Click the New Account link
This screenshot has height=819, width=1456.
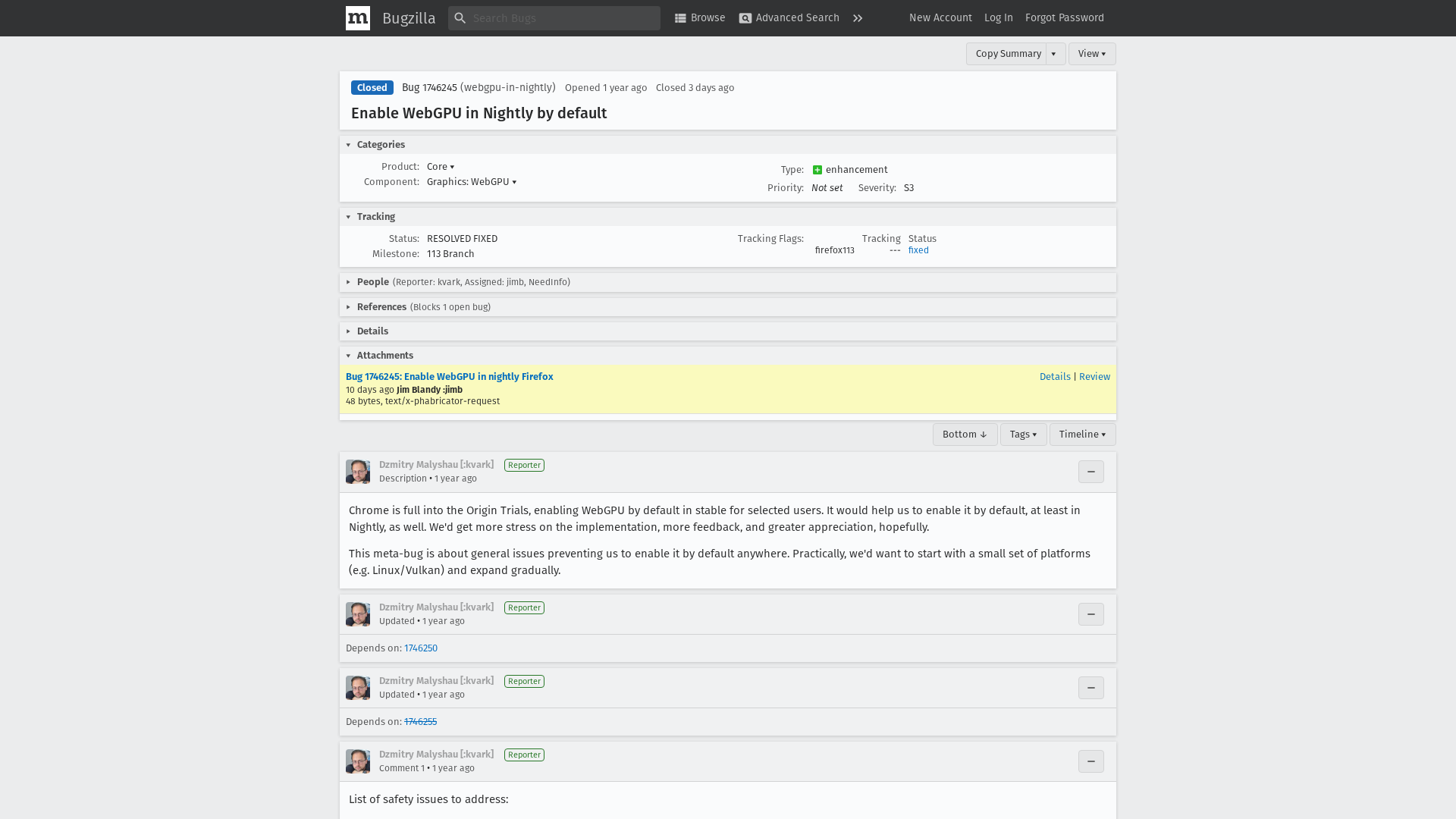940,18
